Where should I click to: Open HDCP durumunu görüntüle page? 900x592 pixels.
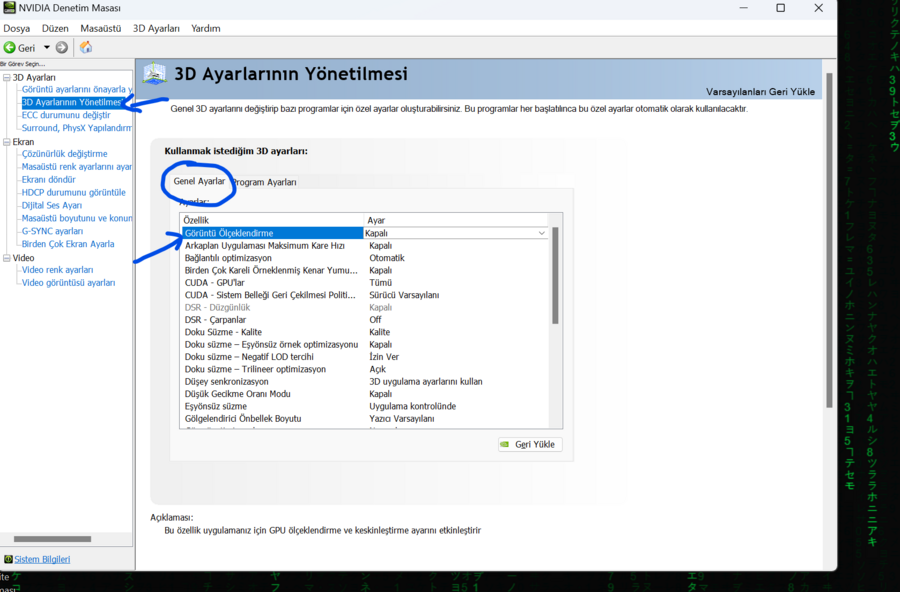73,192
